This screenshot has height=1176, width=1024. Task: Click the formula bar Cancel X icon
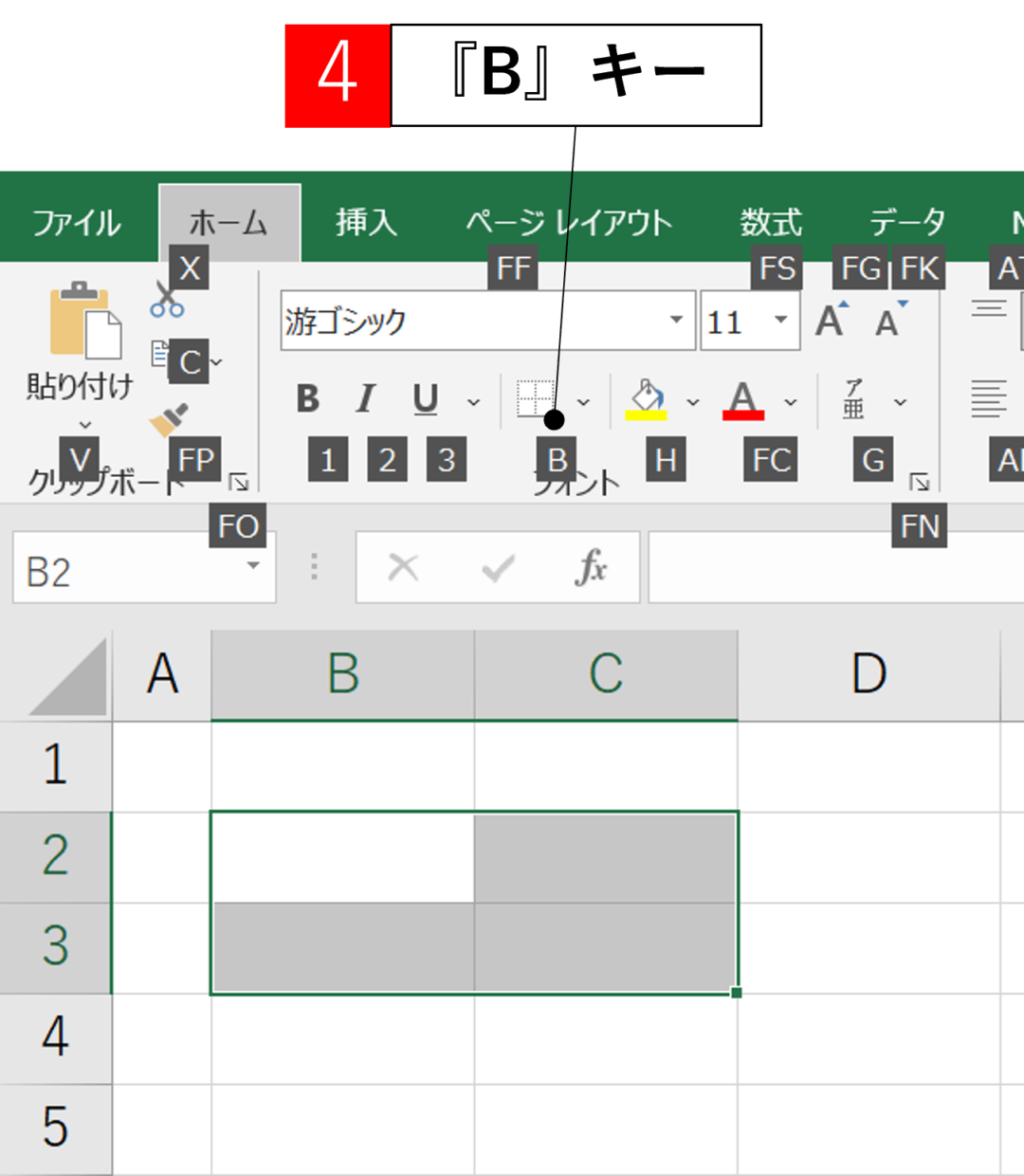click(403, 567)
